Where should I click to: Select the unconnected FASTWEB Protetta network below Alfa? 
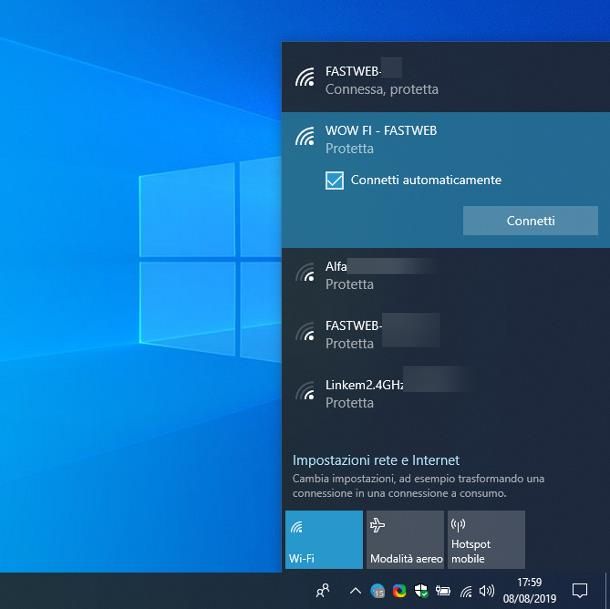pos(446,334)
